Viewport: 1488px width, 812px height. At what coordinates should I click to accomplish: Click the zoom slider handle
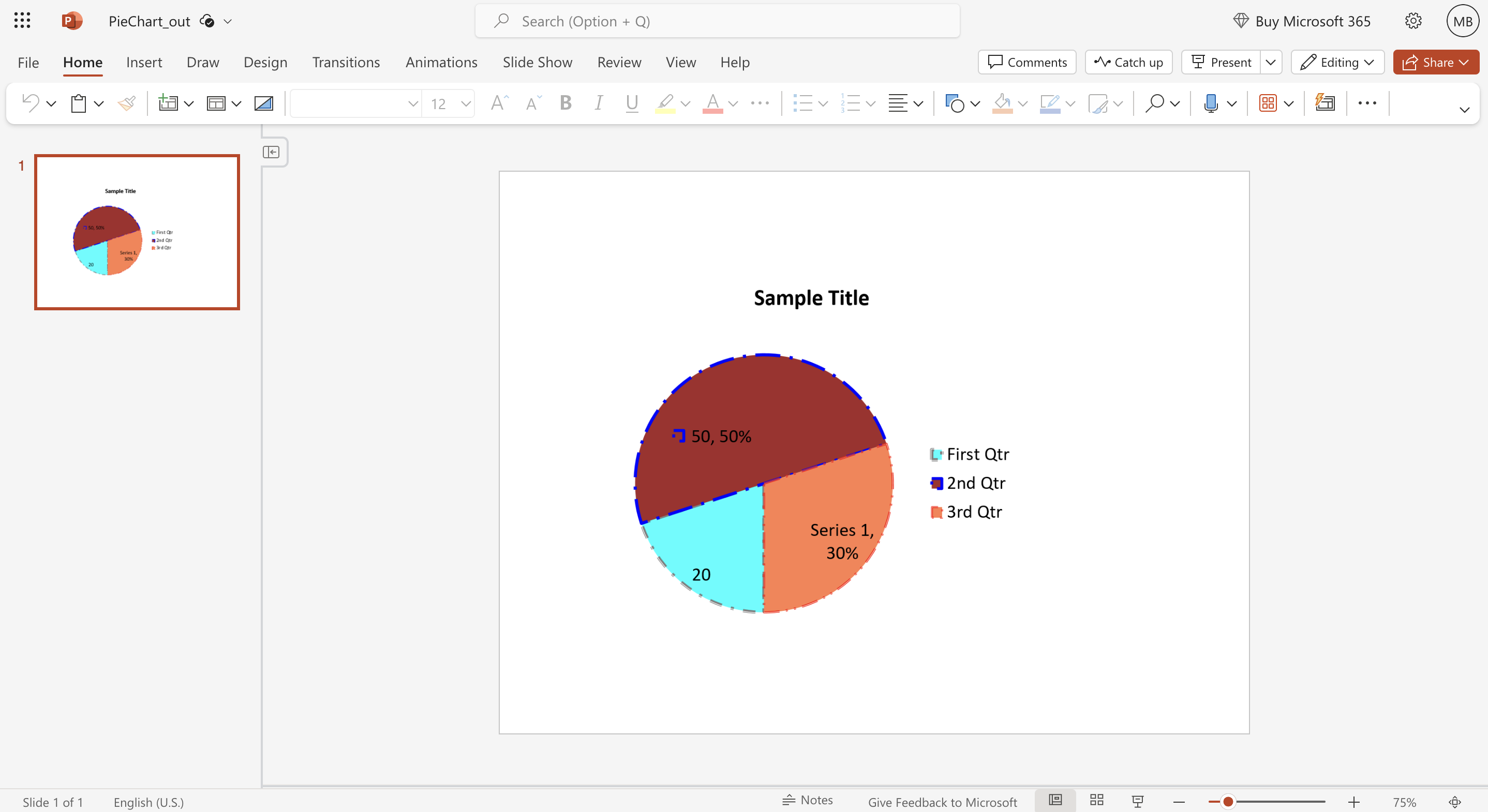point(1228,802)
